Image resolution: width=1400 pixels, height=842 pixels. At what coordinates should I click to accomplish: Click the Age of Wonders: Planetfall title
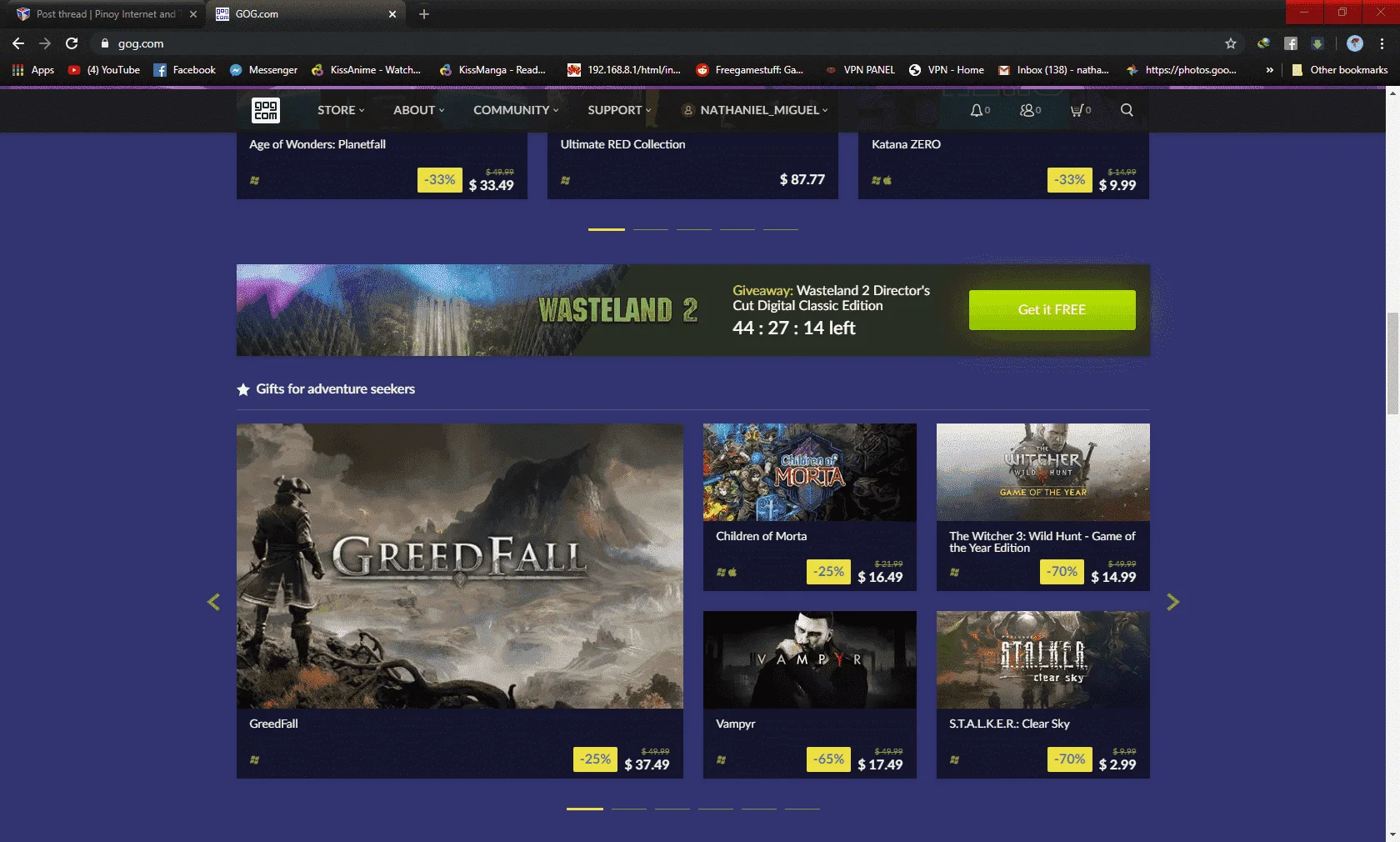coord(317,144)
